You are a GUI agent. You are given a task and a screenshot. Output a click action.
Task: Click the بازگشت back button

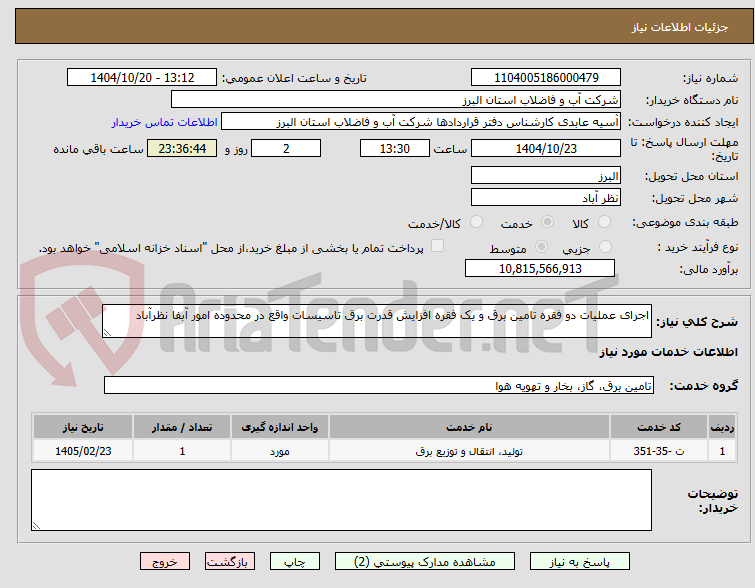coord(230,562)
